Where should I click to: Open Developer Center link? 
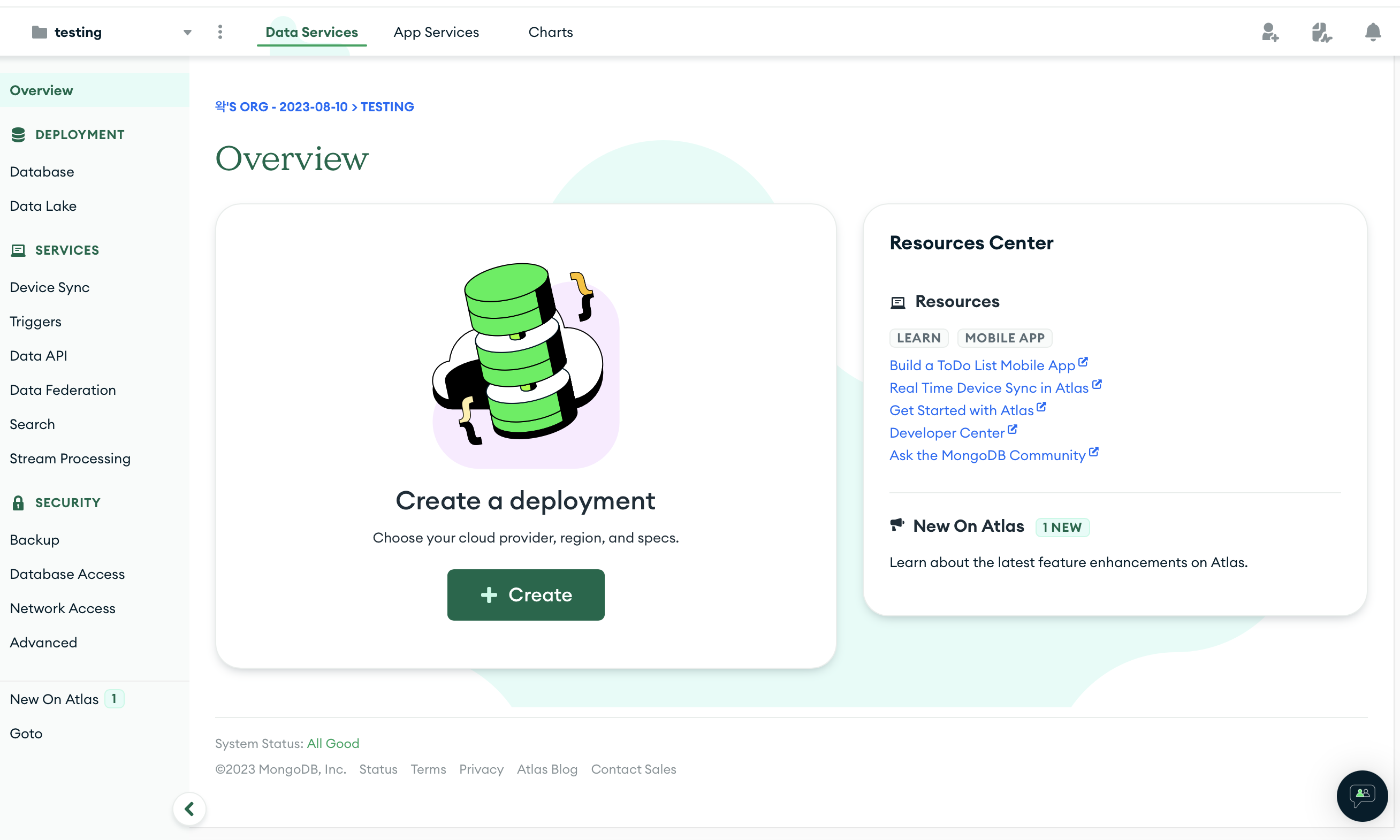click(947, 433)
